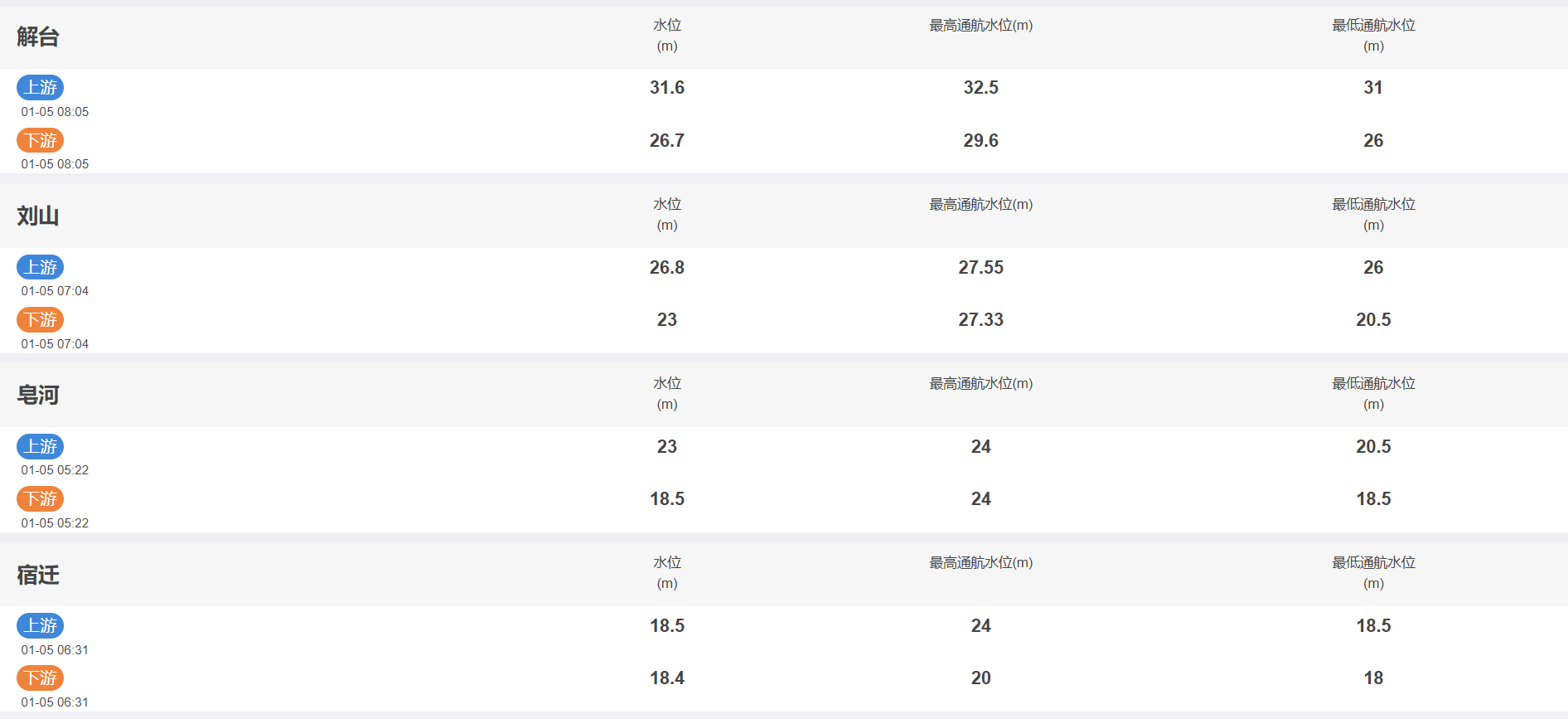This screenshot has height=719, width=1568.
Task: Click 宿迁 downstream water level 18.4
Action: (667, 678)
